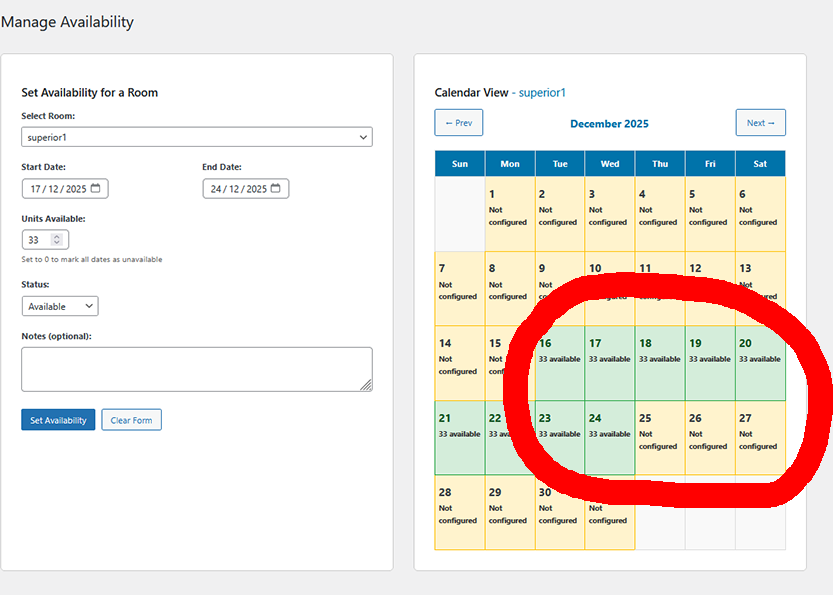
Task: Select December 4 calendar cell
Action: coord(660,214)
